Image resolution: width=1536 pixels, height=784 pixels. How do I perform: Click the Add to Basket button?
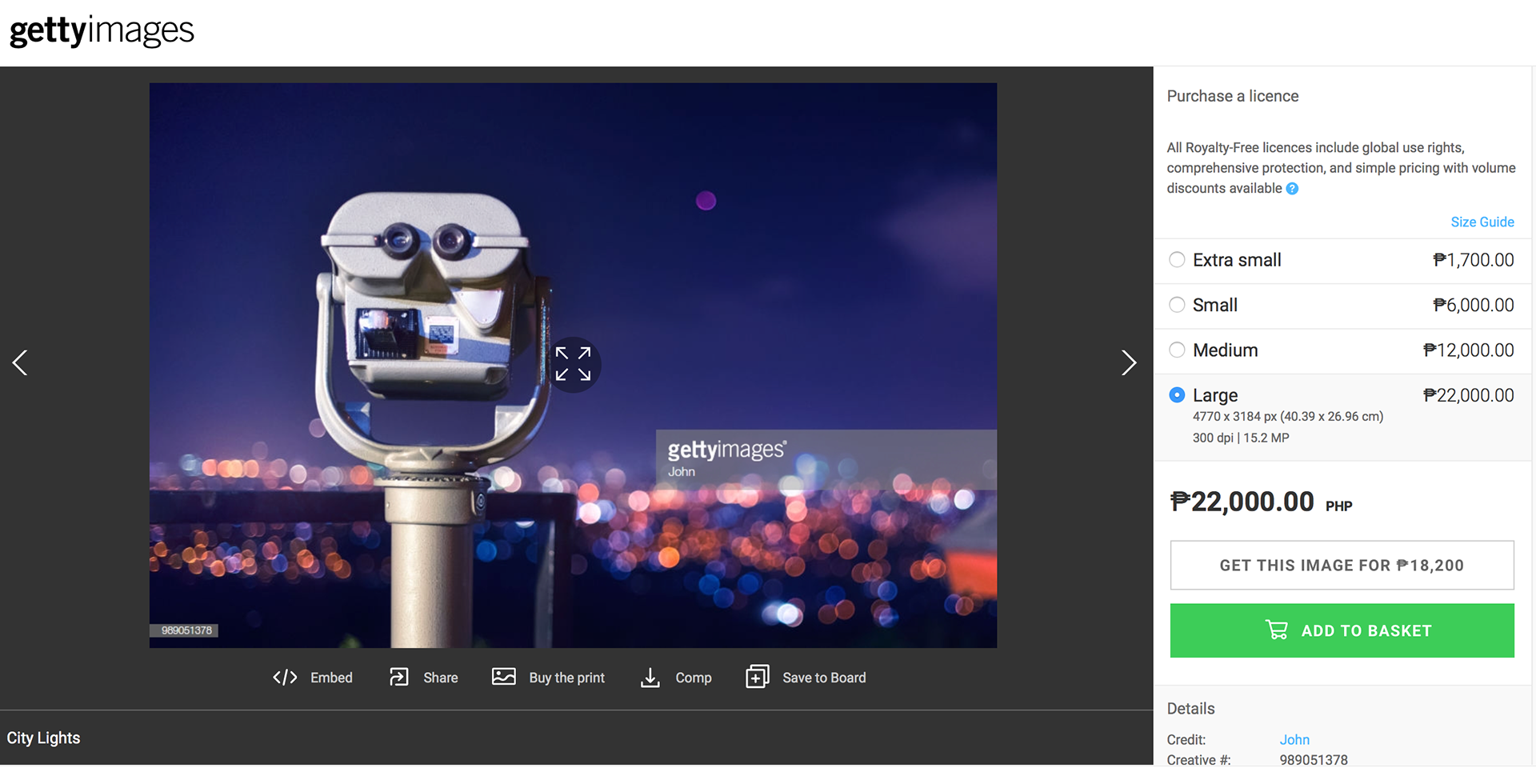tap(1342, 630)
